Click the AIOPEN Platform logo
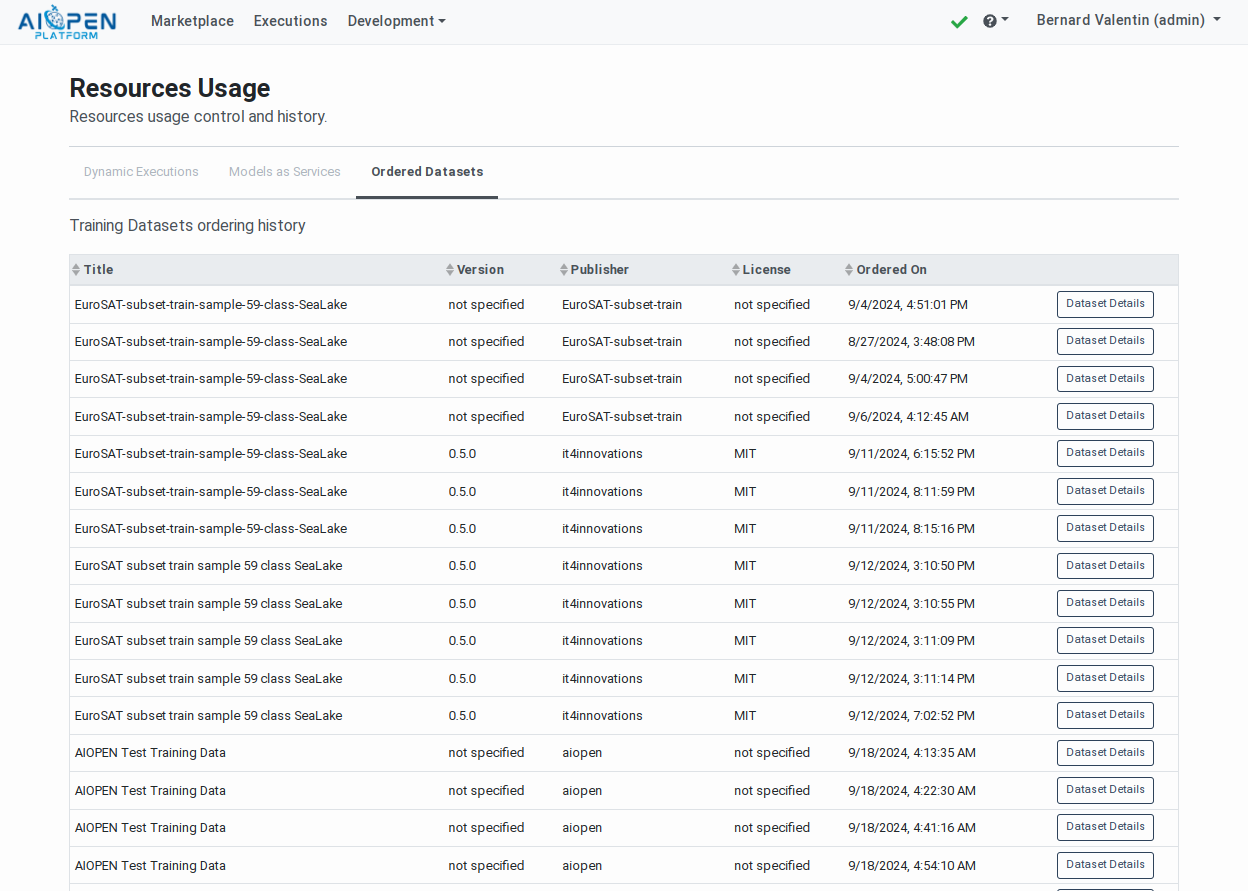Image resolution: width=1248 pixels, height=891 pixels. (67, 21)
